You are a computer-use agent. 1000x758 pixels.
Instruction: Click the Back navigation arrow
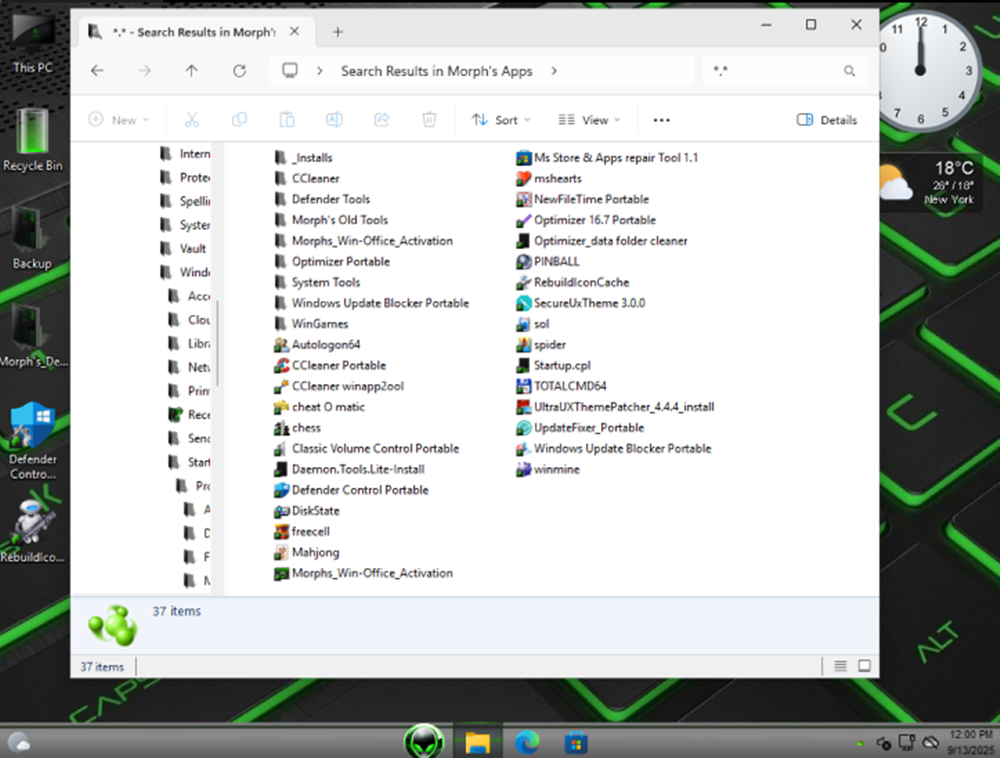click(x=97, y=71)
